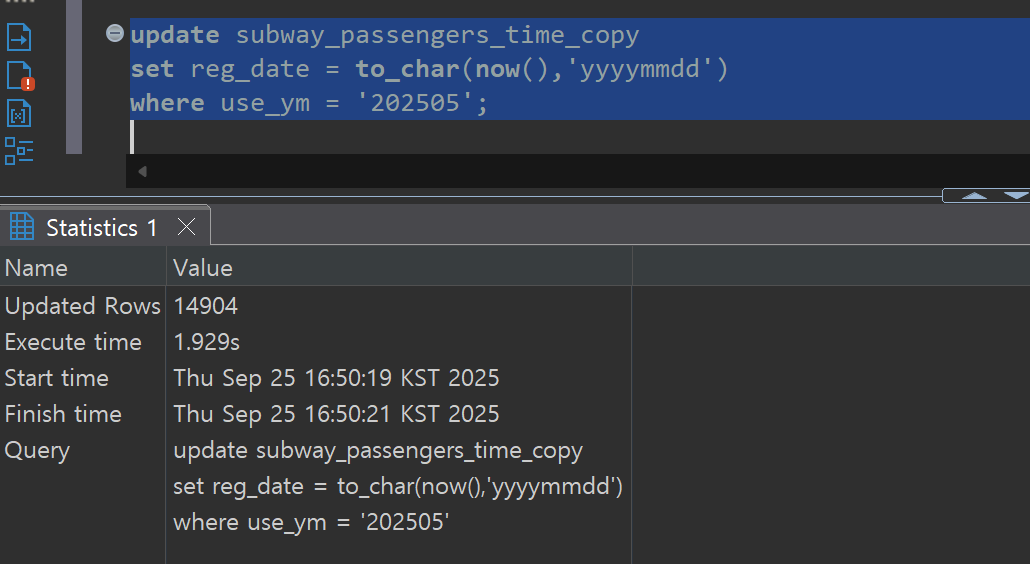This screenshot has height=564, width=1030.
Task: Click the page icon with red warning badge
Action: pyautogui.click(x=19, y=76)
